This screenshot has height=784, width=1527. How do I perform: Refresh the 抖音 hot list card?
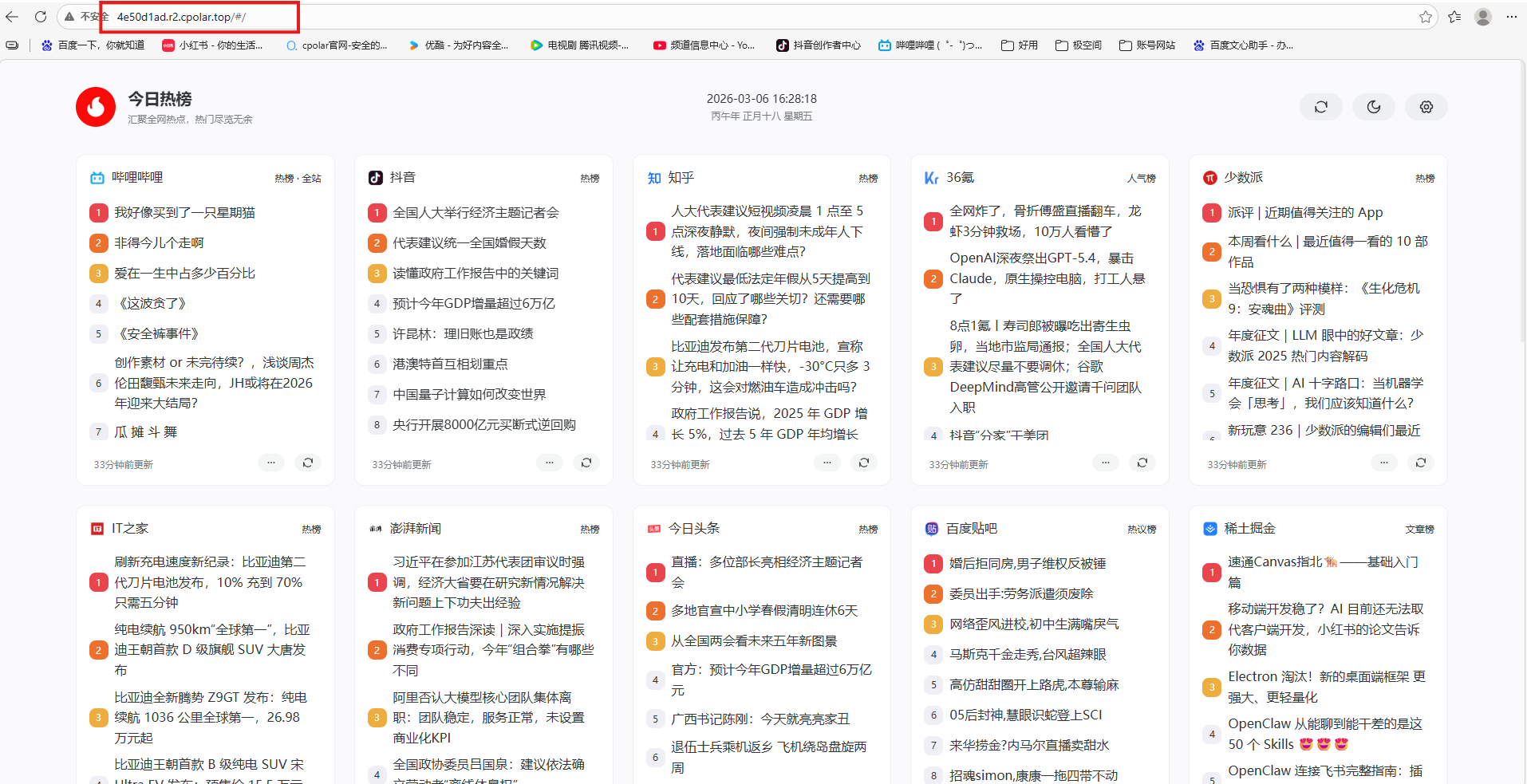tap(586, 463)
